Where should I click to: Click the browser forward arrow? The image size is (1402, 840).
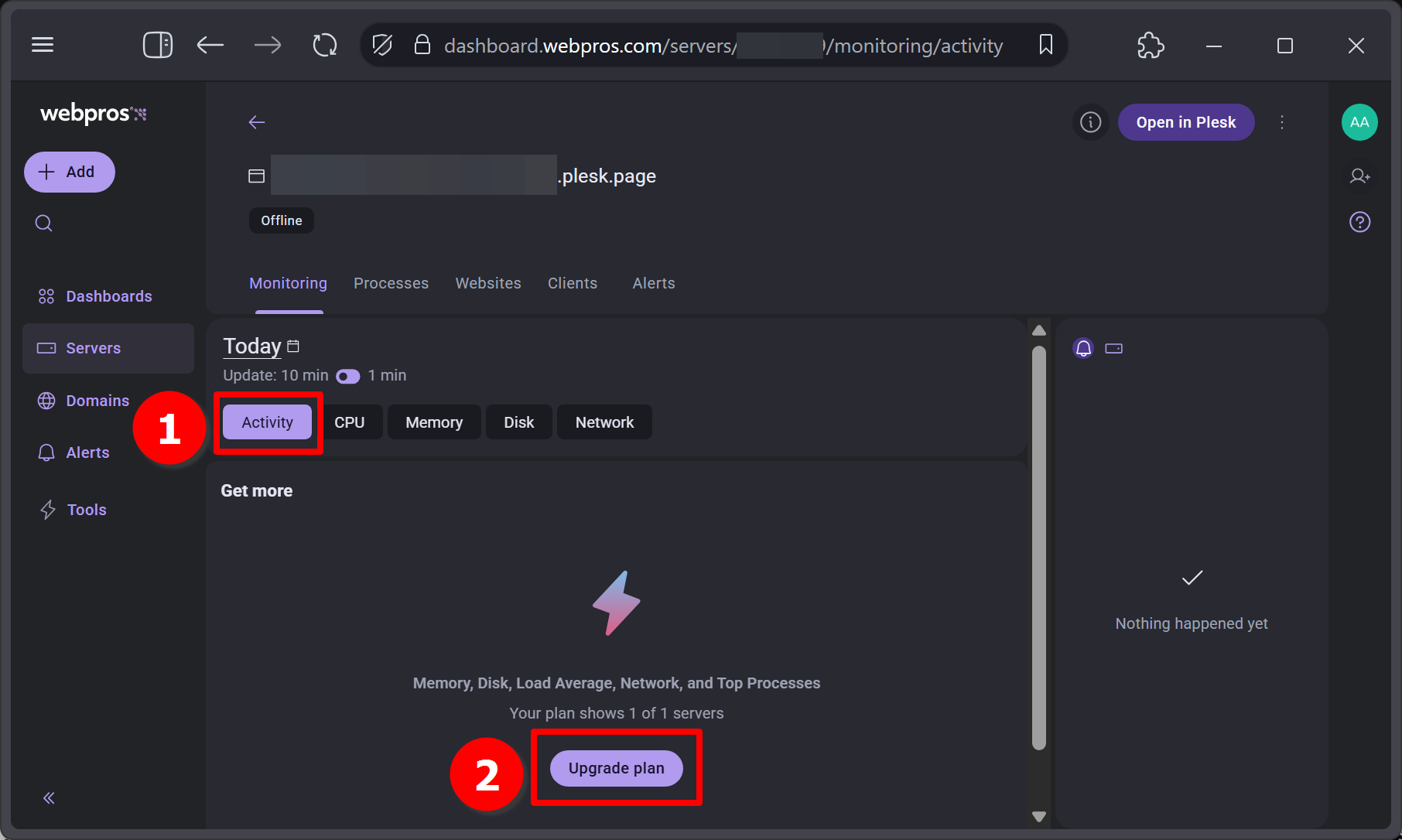pos(268,45)
